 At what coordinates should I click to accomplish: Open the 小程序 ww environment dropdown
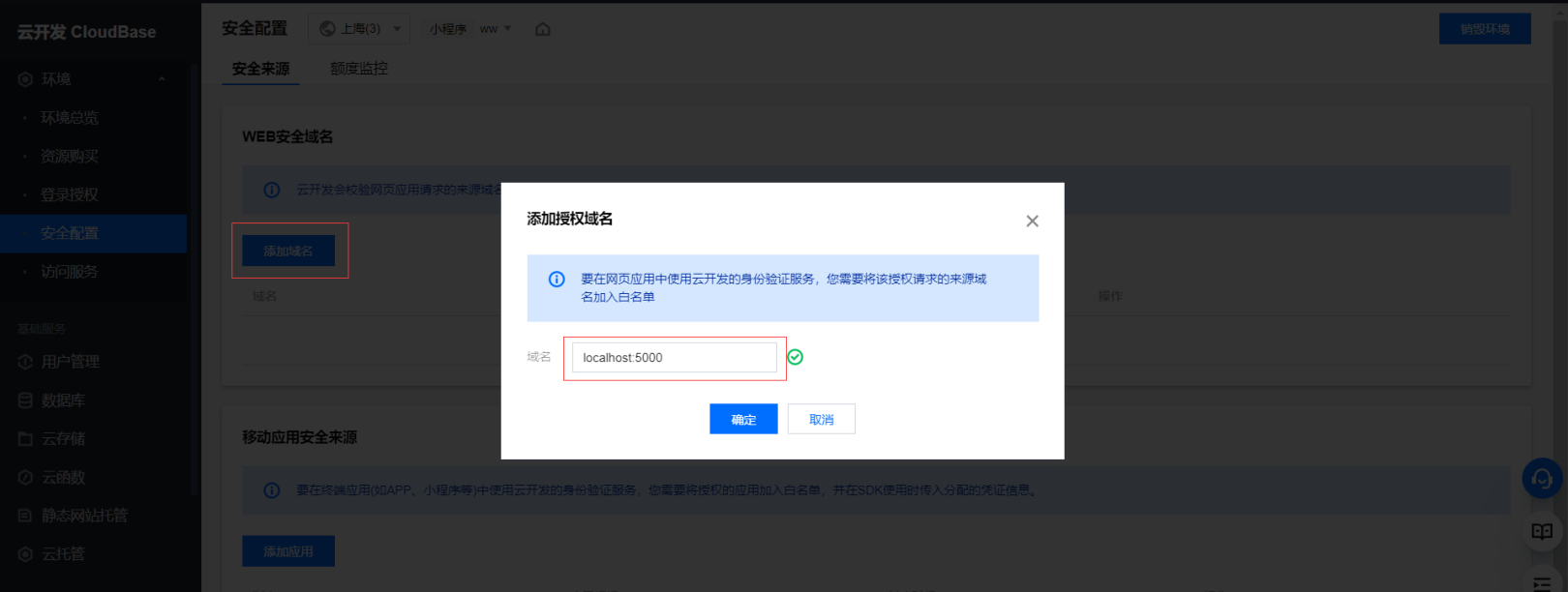tap(470, 29)
